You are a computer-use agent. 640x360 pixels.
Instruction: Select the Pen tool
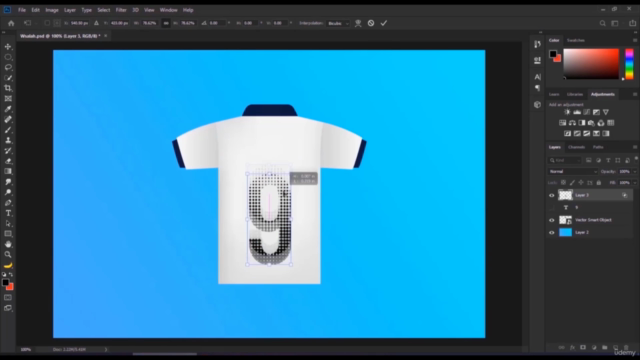8,203
